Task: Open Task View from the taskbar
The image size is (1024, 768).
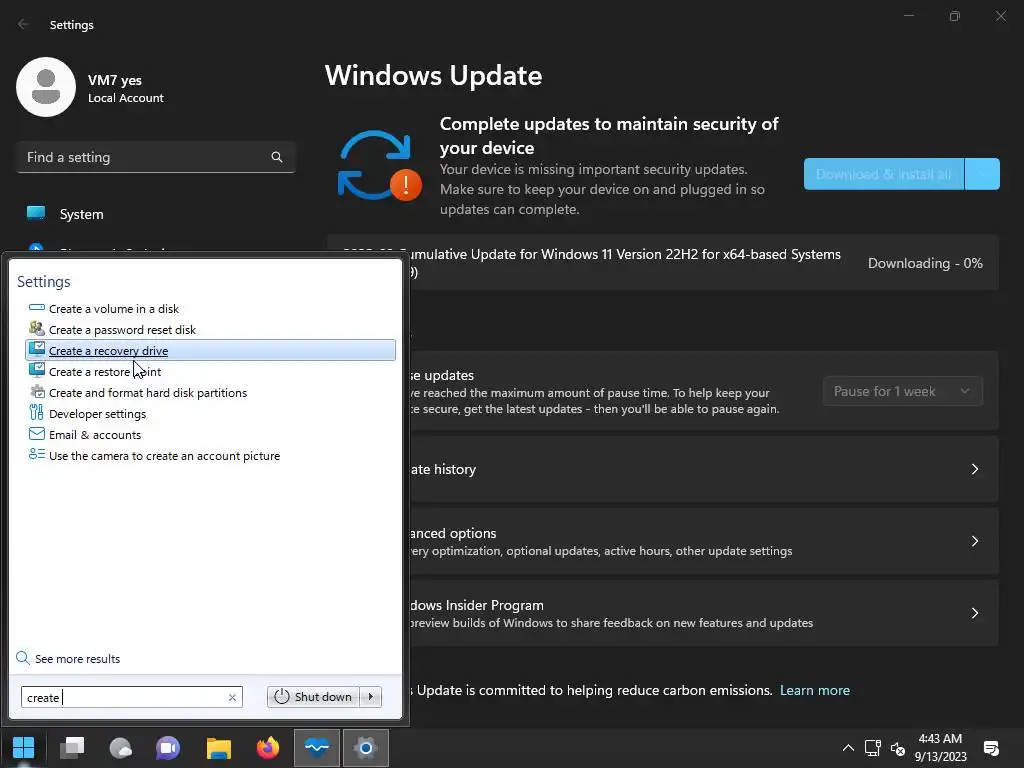Action: pos(72,748)
